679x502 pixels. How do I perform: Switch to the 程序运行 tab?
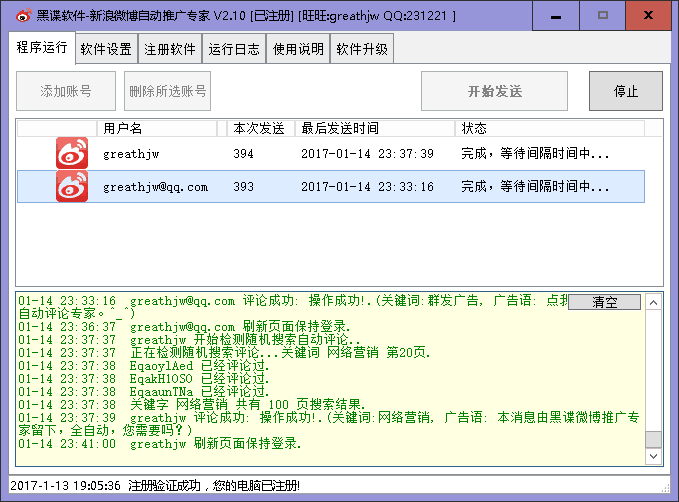click(x=42, y=48)
